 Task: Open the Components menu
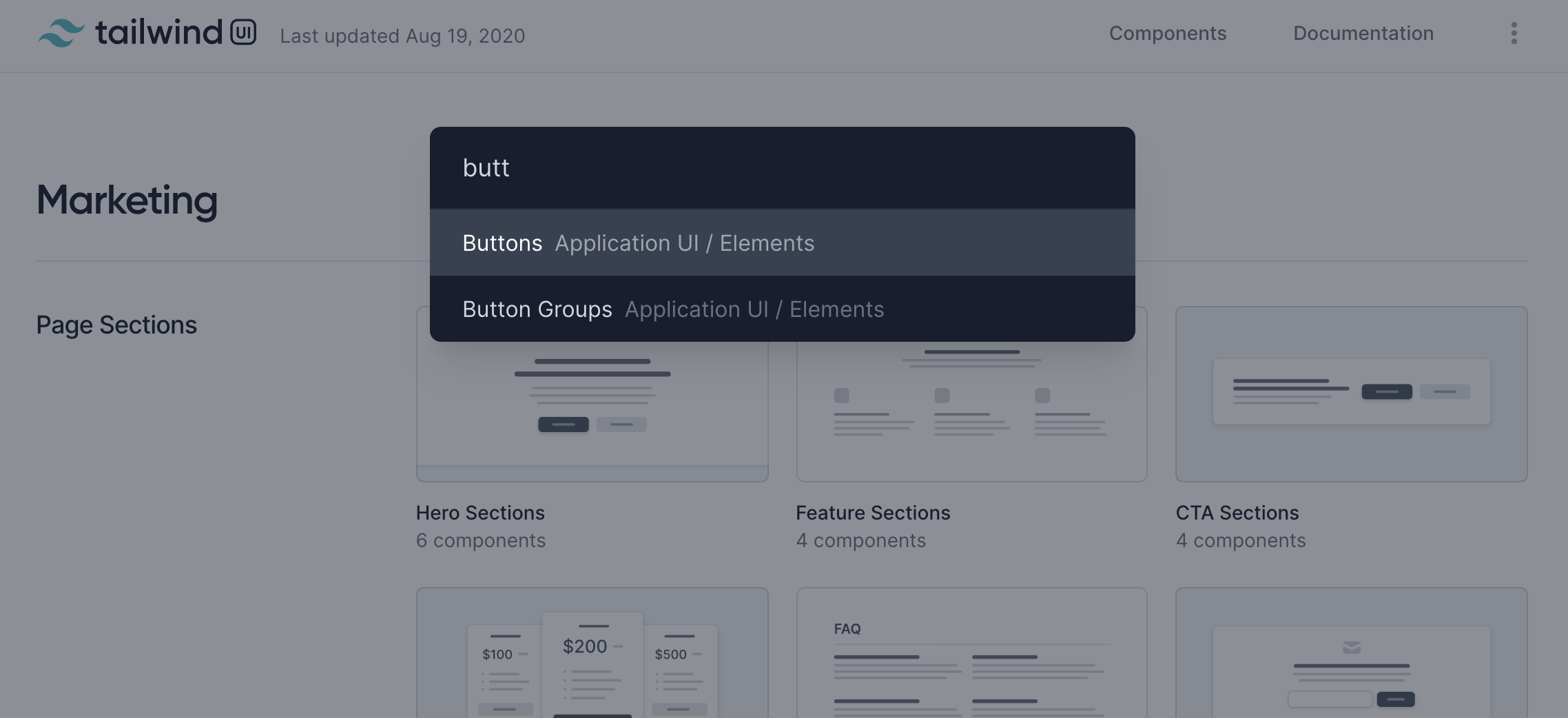coord(1167,32)
